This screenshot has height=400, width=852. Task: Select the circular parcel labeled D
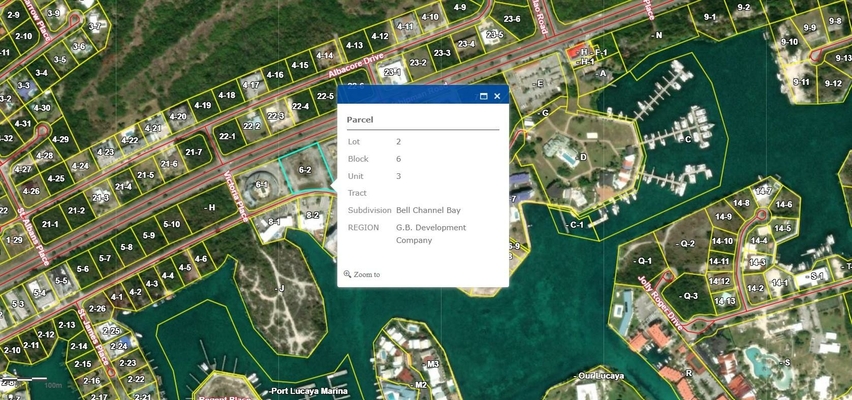[582, 157]
